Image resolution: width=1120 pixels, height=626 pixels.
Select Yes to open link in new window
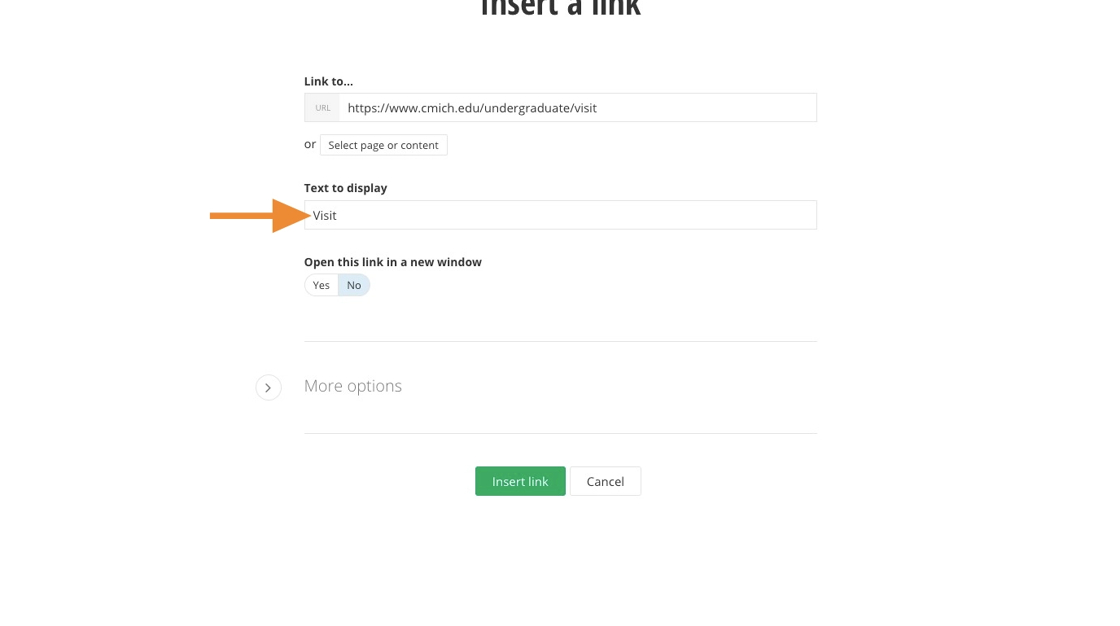point(321,285)
